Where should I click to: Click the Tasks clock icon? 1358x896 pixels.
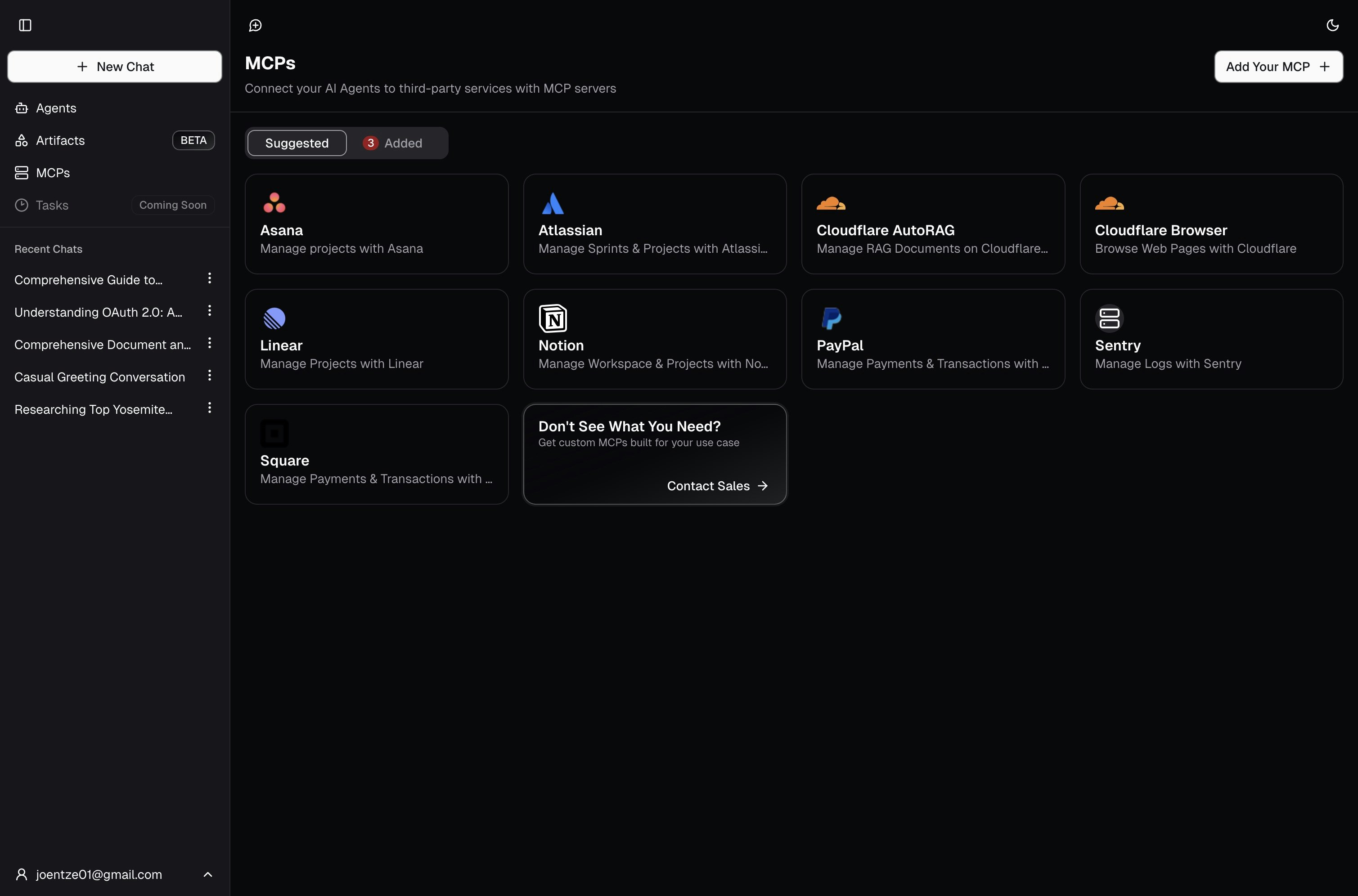click(x=22, y=205)
